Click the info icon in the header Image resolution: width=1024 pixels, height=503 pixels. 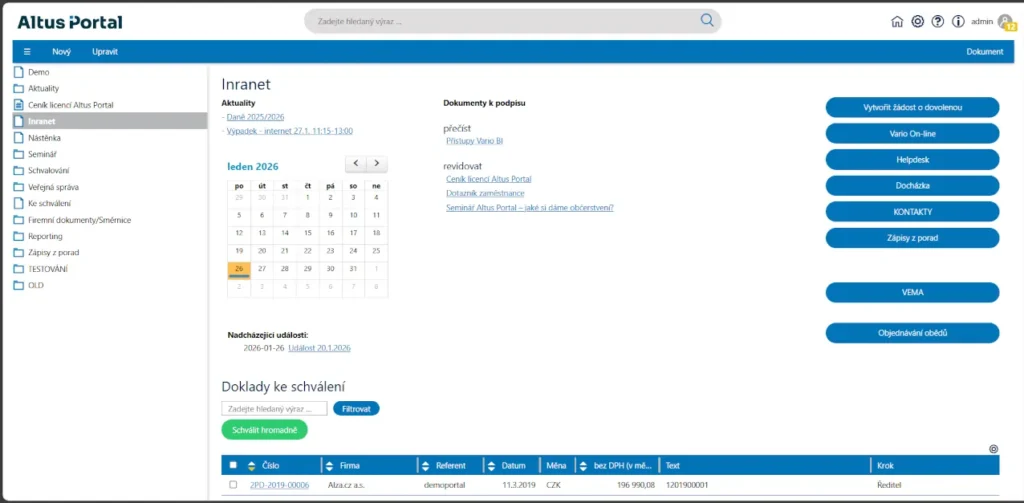coord(957,22)
